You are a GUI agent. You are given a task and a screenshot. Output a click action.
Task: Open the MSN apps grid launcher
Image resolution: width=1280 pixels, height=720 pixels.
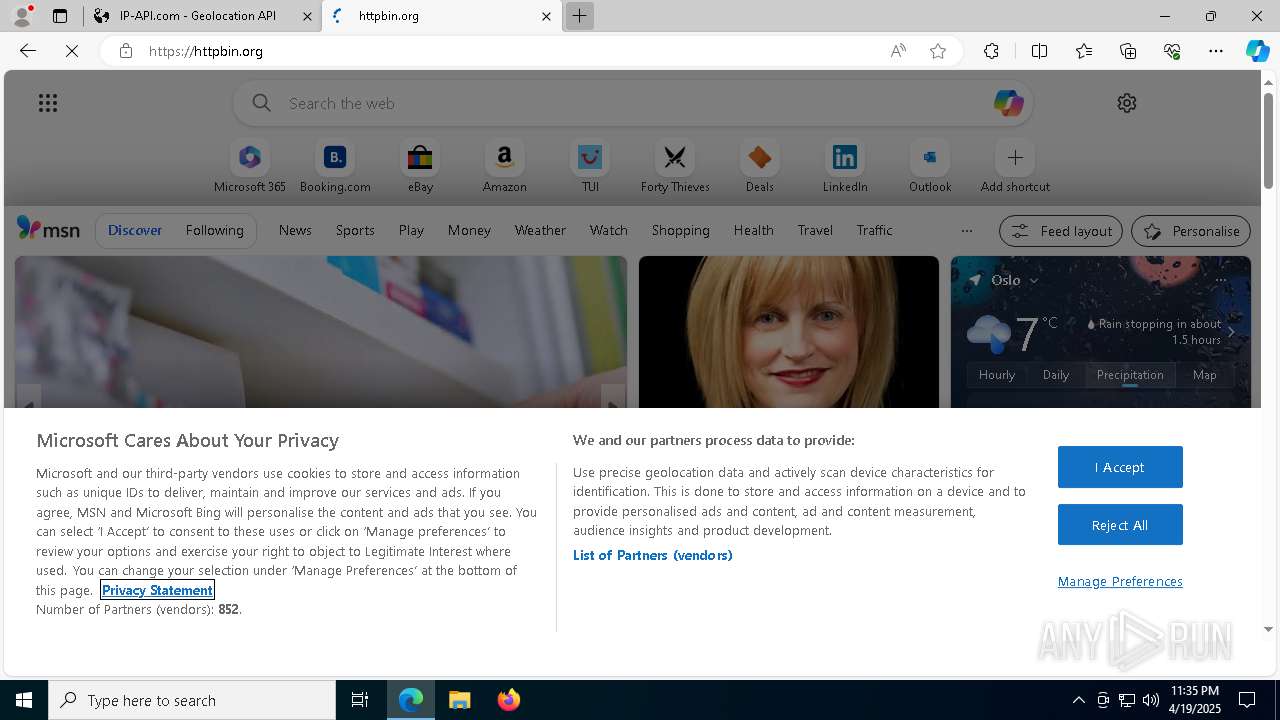point(48,103)
